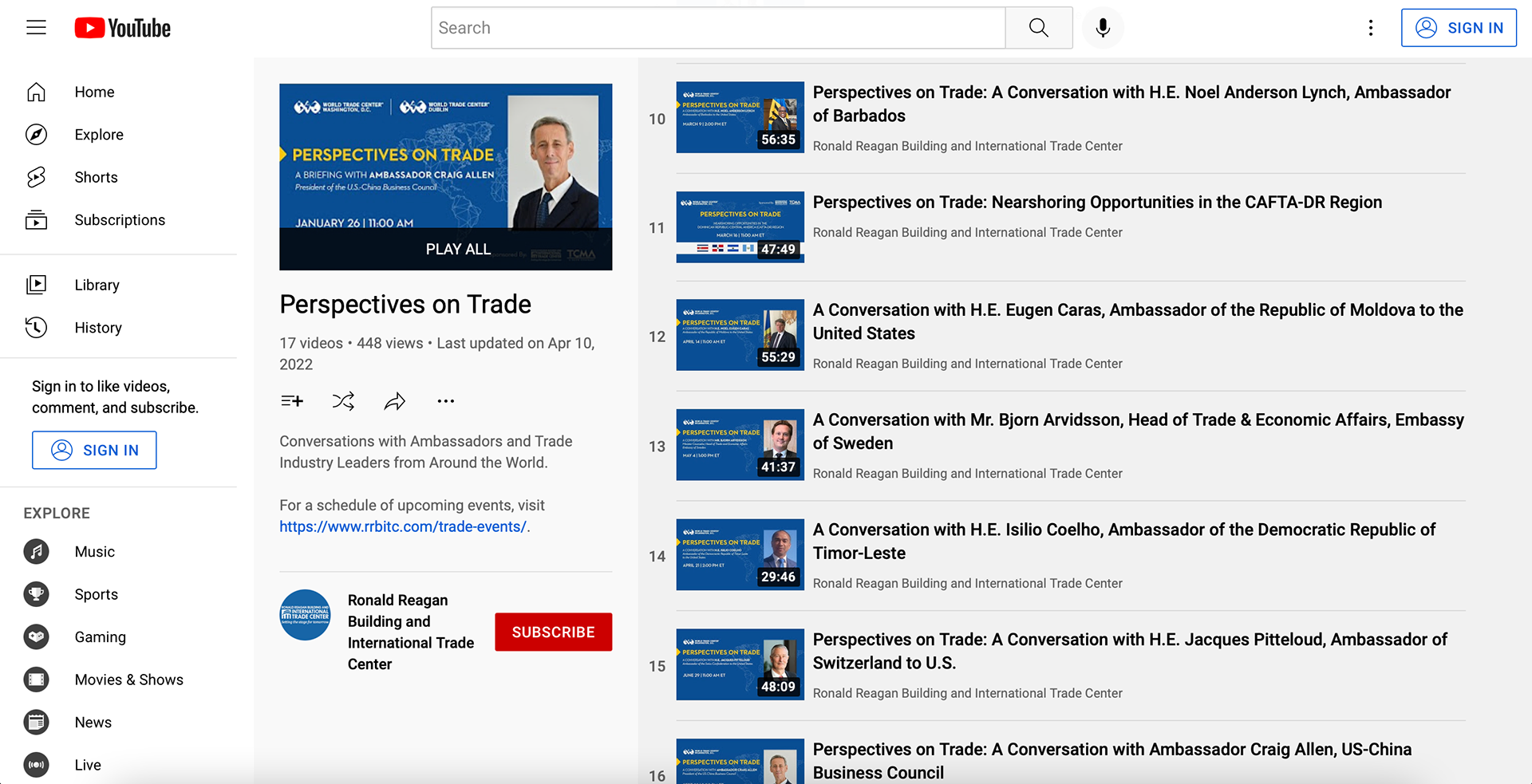Open title 'Conversation with H.E. Noel Anderson Lynch'
This screenshot has height=784, width=1532.
point(1131,104)
